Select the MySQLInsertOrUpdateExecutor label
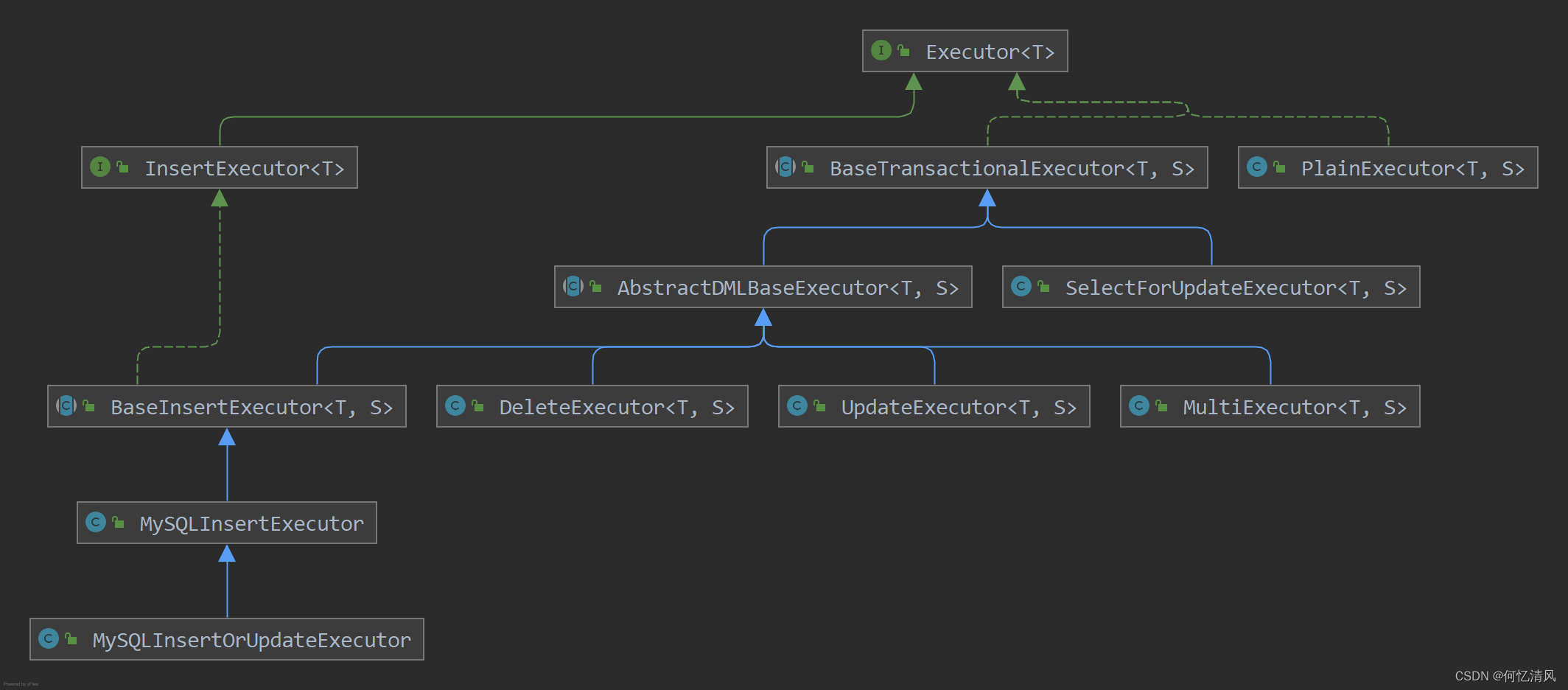Viewport: 1568px width, 690px height. (252, 641)
